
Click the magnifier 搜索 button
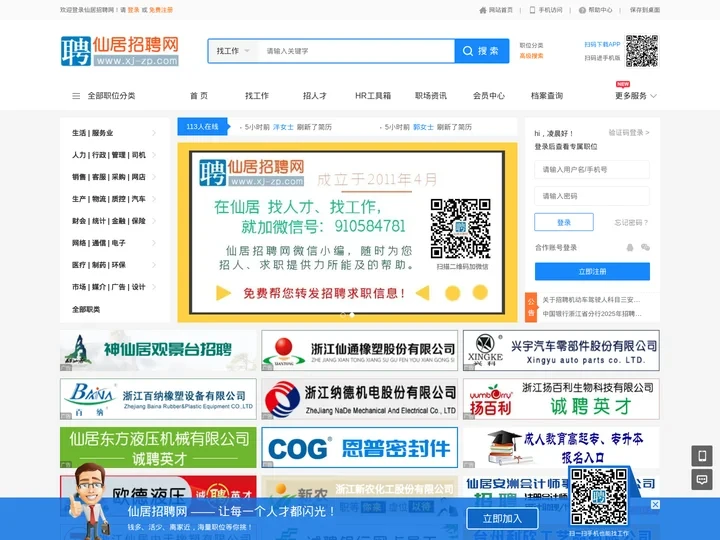482,51
